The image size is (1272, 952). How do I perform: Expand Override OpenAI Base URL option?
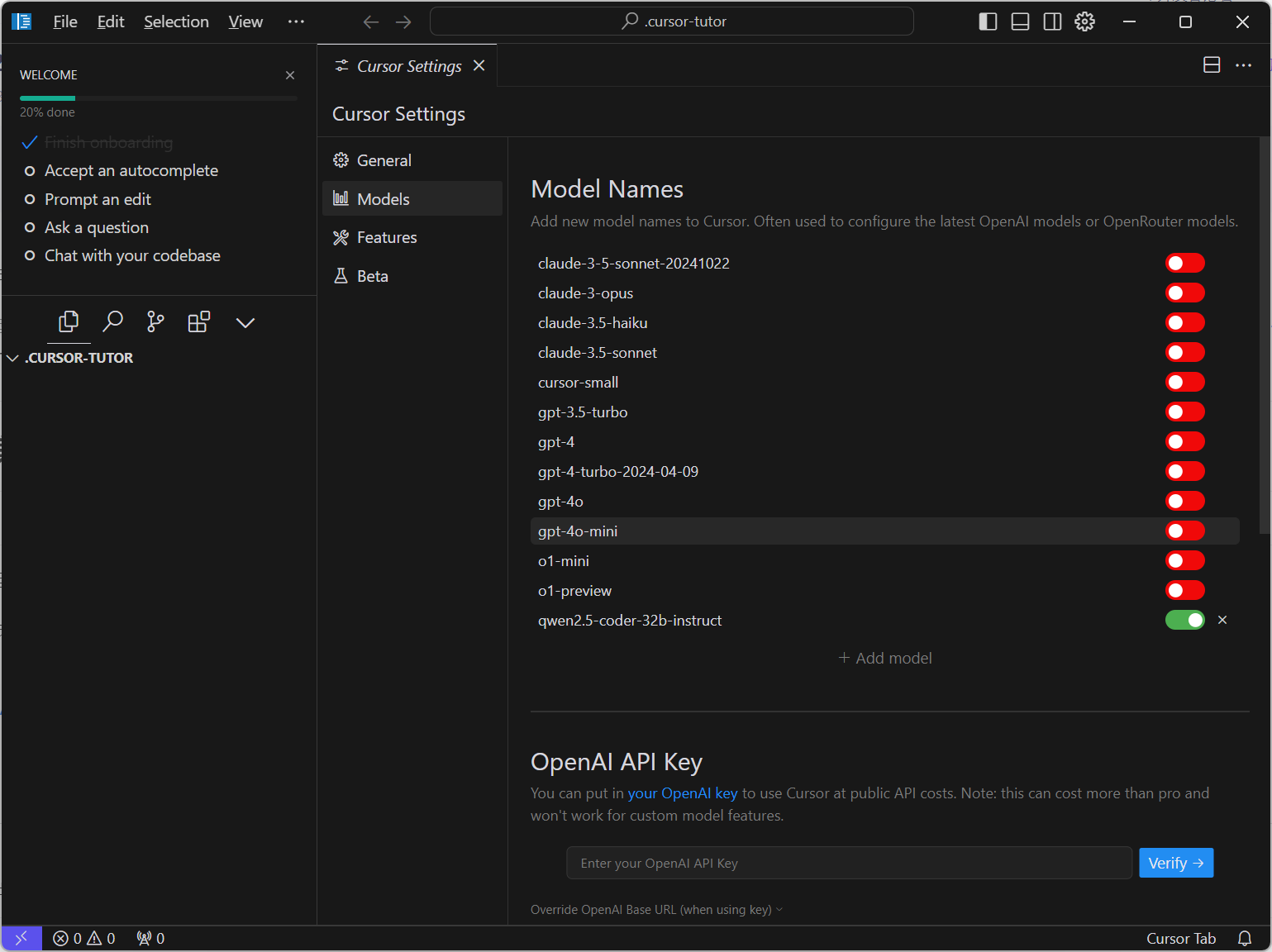point(656,910)
